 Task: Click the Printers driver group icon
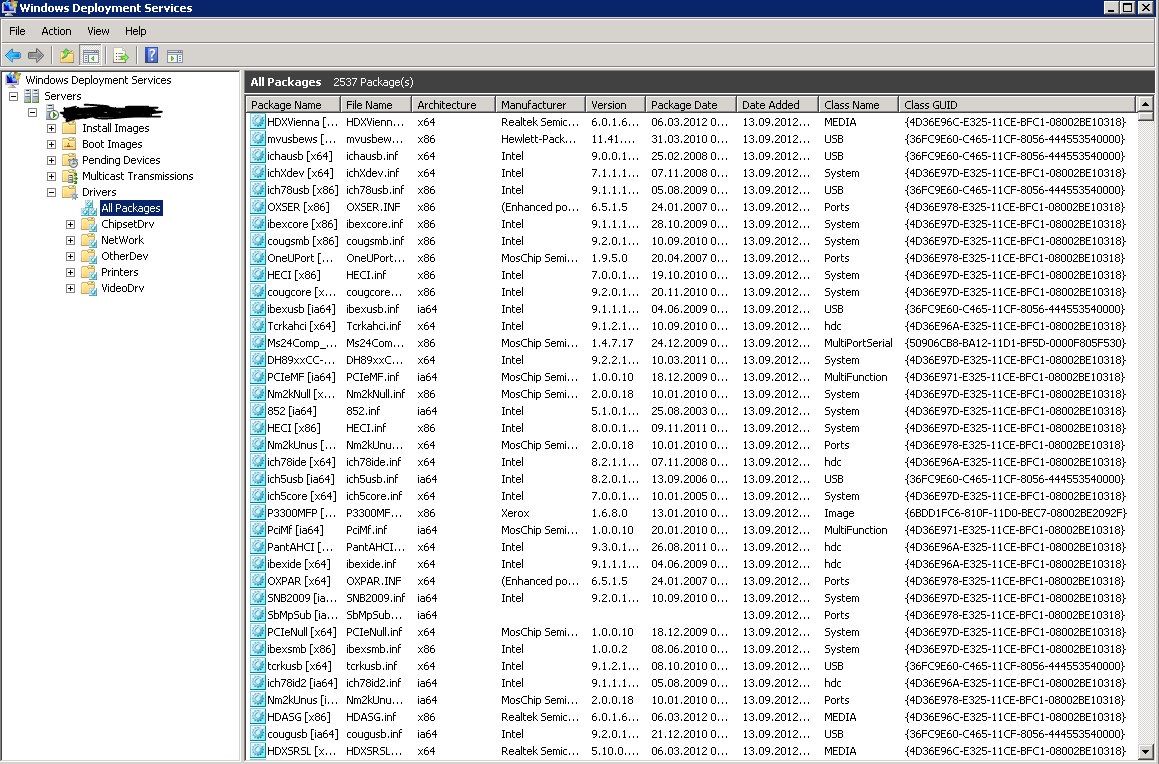point(89,273)
